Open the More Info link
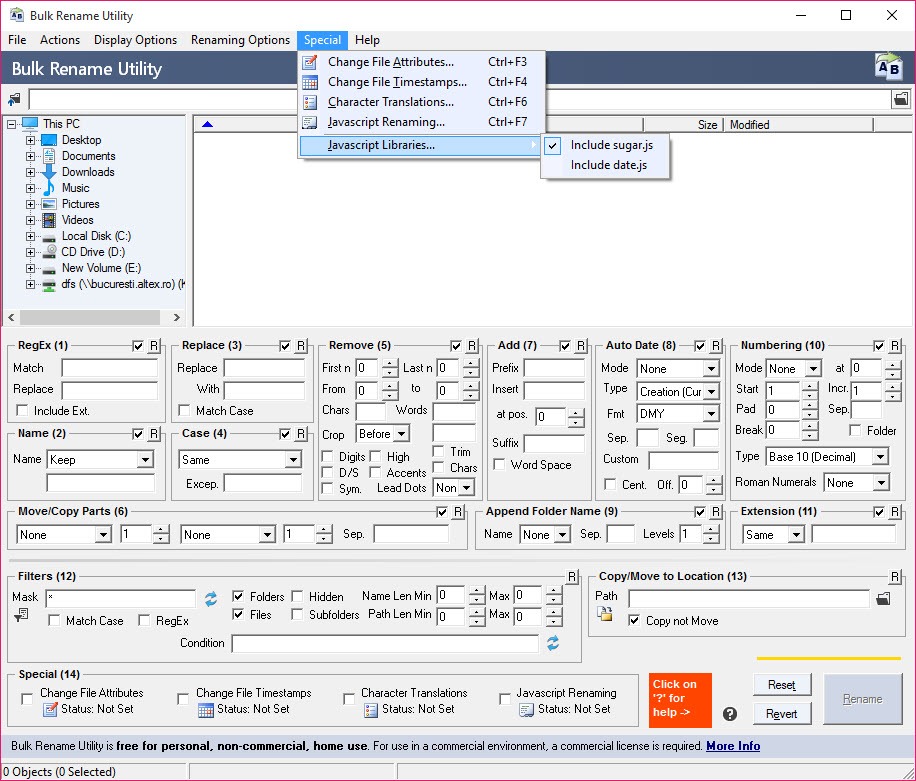Image resolution: width=916 pixels, height=781 pixels. [x=733, y=746]
